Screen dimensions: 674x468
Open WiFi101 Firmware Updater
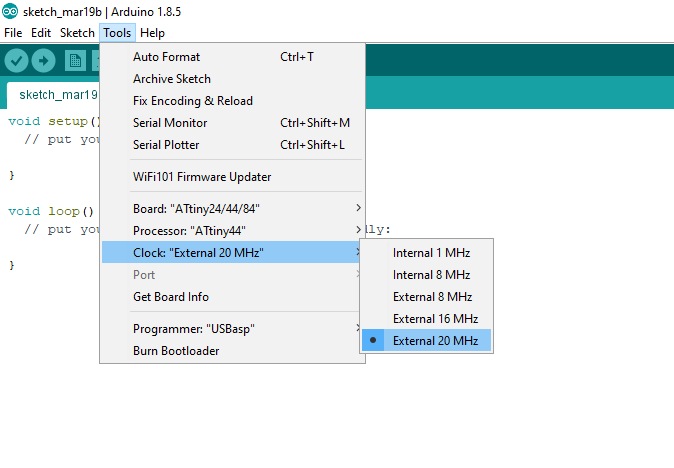[202, 177]
